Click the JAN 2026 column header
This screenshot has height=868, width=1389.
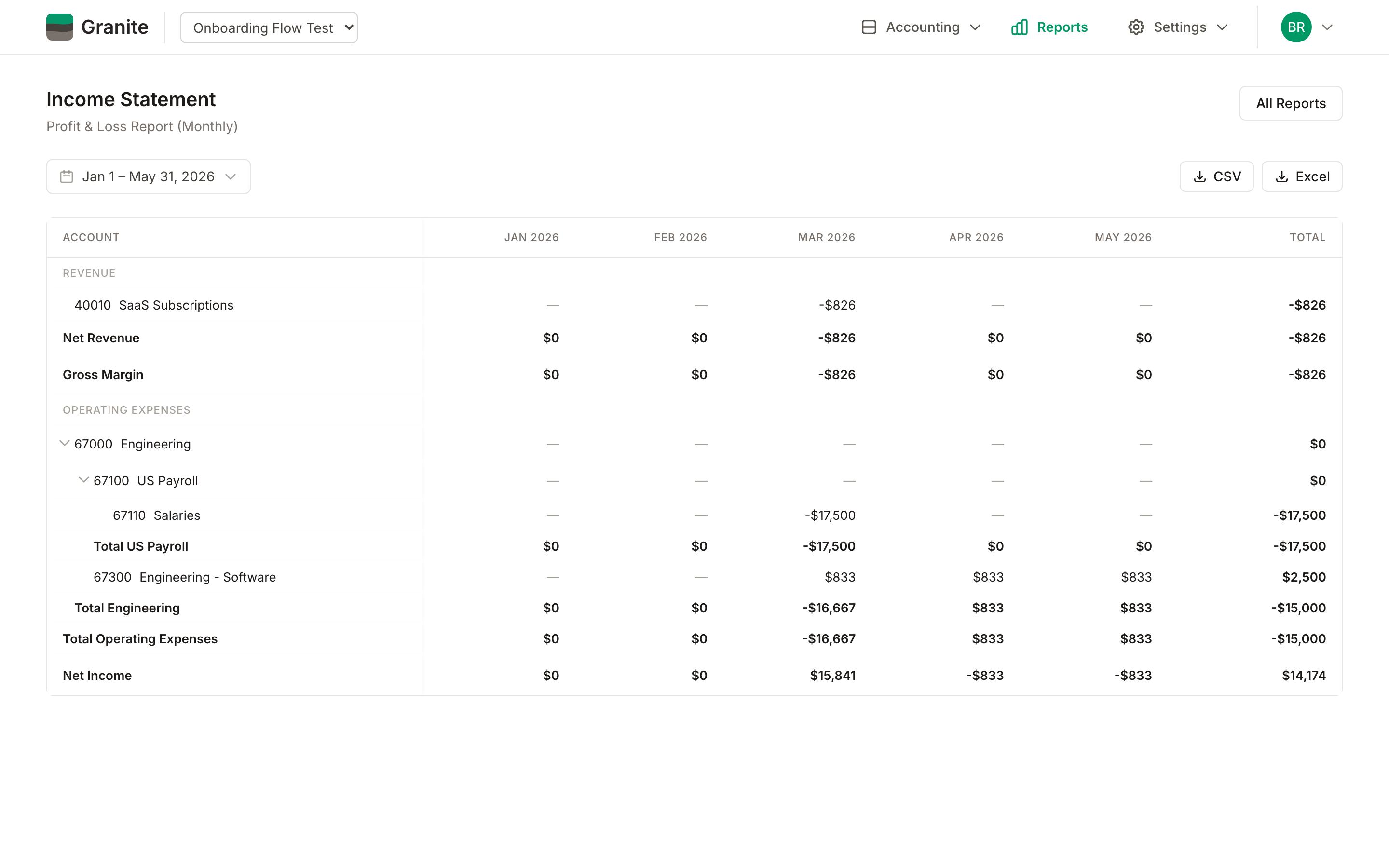coord(531,238)
